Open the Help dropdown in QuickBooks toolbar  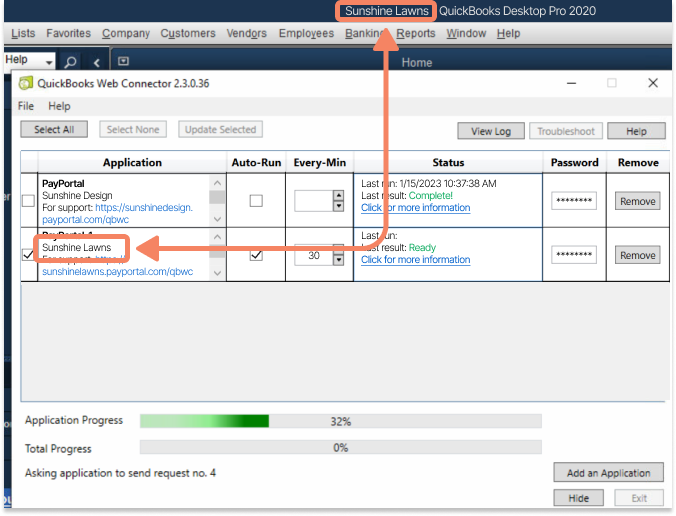[49, 63]
